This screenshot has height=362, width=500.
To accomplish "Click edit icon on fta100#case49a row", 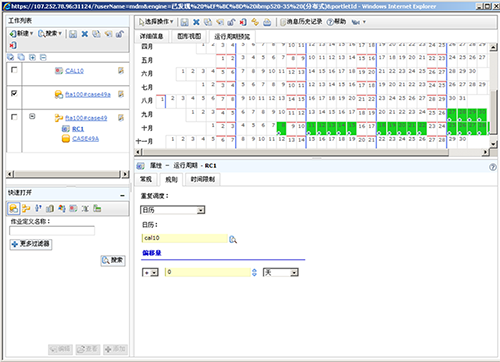I will tap(121, 94).
